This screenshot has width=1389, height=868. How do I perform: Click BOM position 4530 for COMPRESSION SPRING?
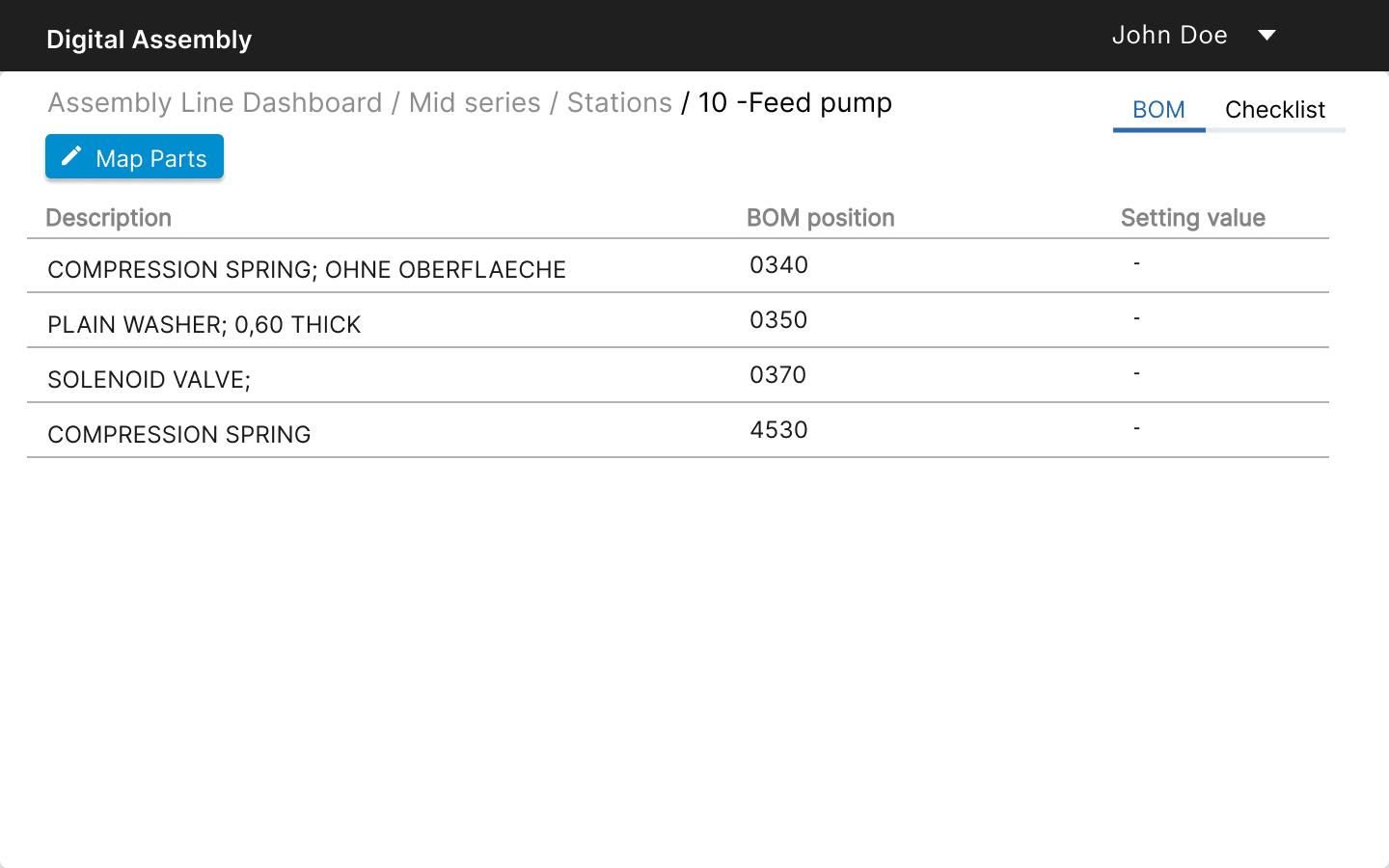pyautogui.click(x=779, y=430)
